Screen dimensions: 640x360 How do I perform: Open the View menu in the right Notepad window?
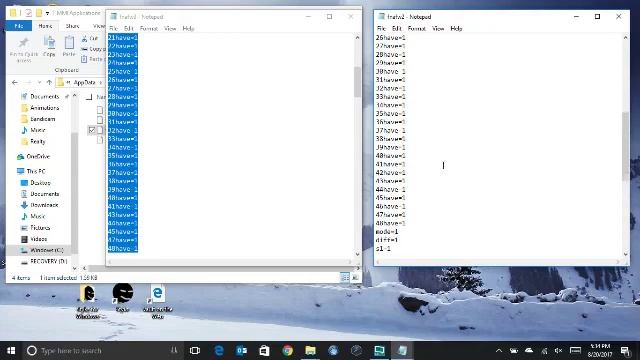tap(438, 29)
